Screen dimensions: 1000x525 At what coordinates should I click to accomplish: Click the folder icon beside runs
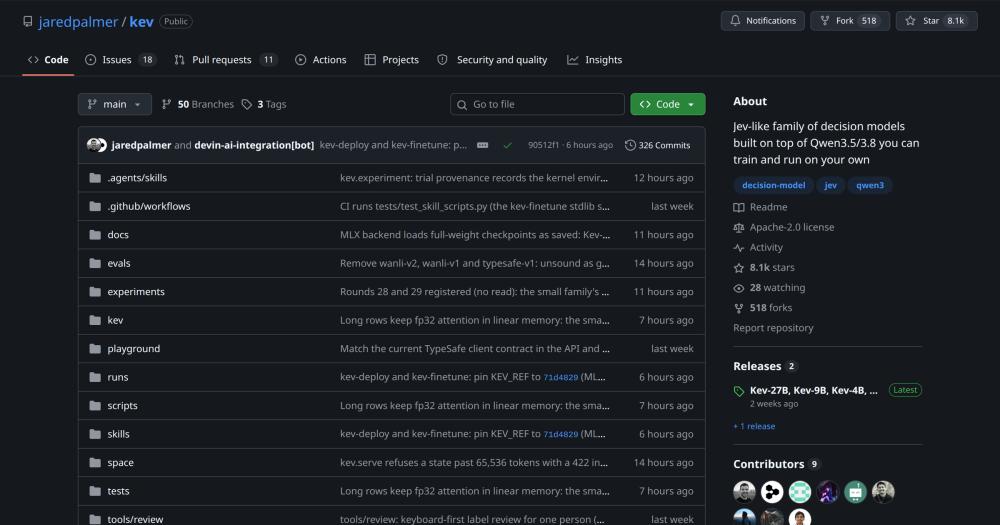95,377
